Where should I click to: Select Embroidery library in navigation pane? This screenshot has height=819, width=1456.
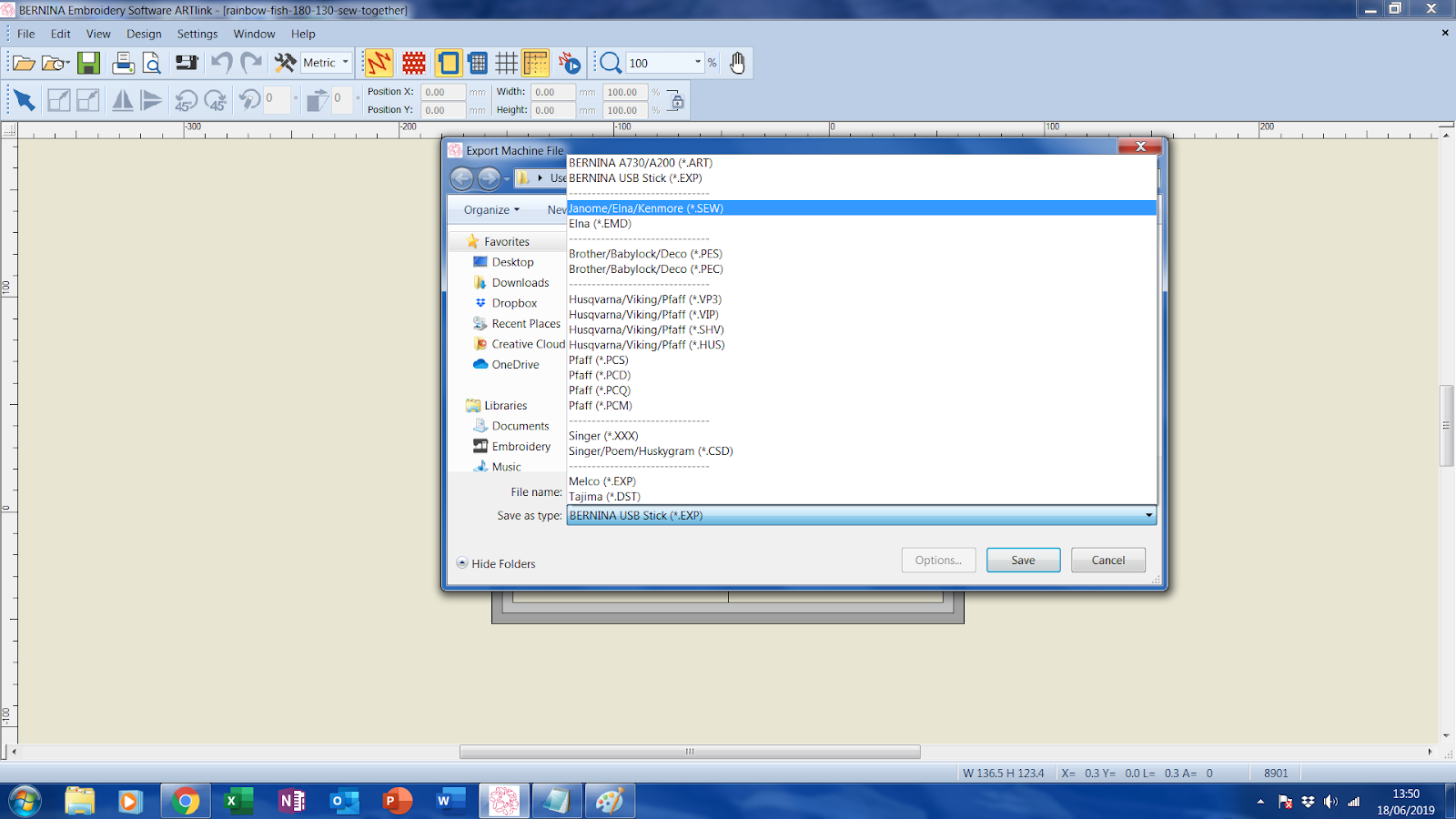click(521, 446)
